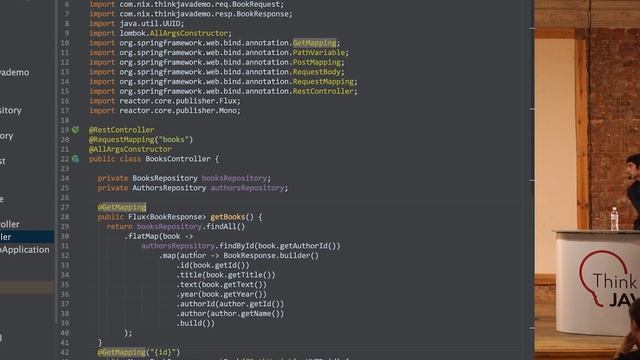Click RequestMapping in the line 14 import

[323, 82]
